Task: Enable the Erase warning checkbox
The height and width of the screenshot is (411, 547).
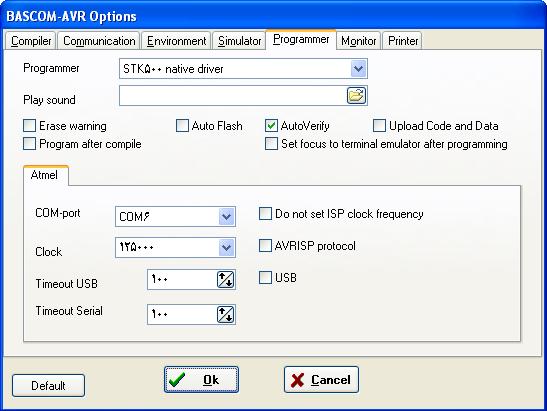Action: click(29, 126)
